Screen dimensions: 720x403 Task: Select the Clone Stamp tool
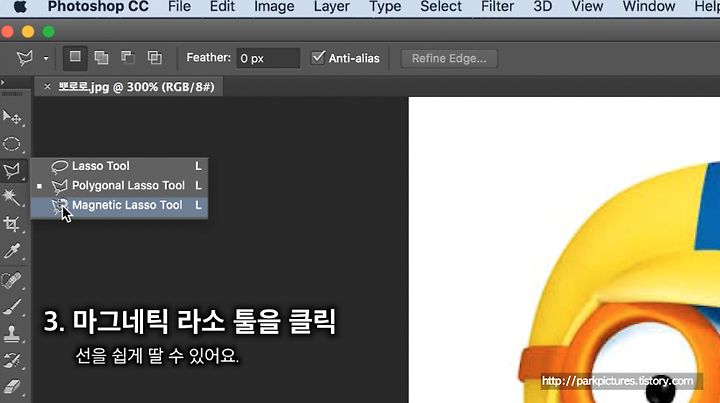click(x=12, y=334)
